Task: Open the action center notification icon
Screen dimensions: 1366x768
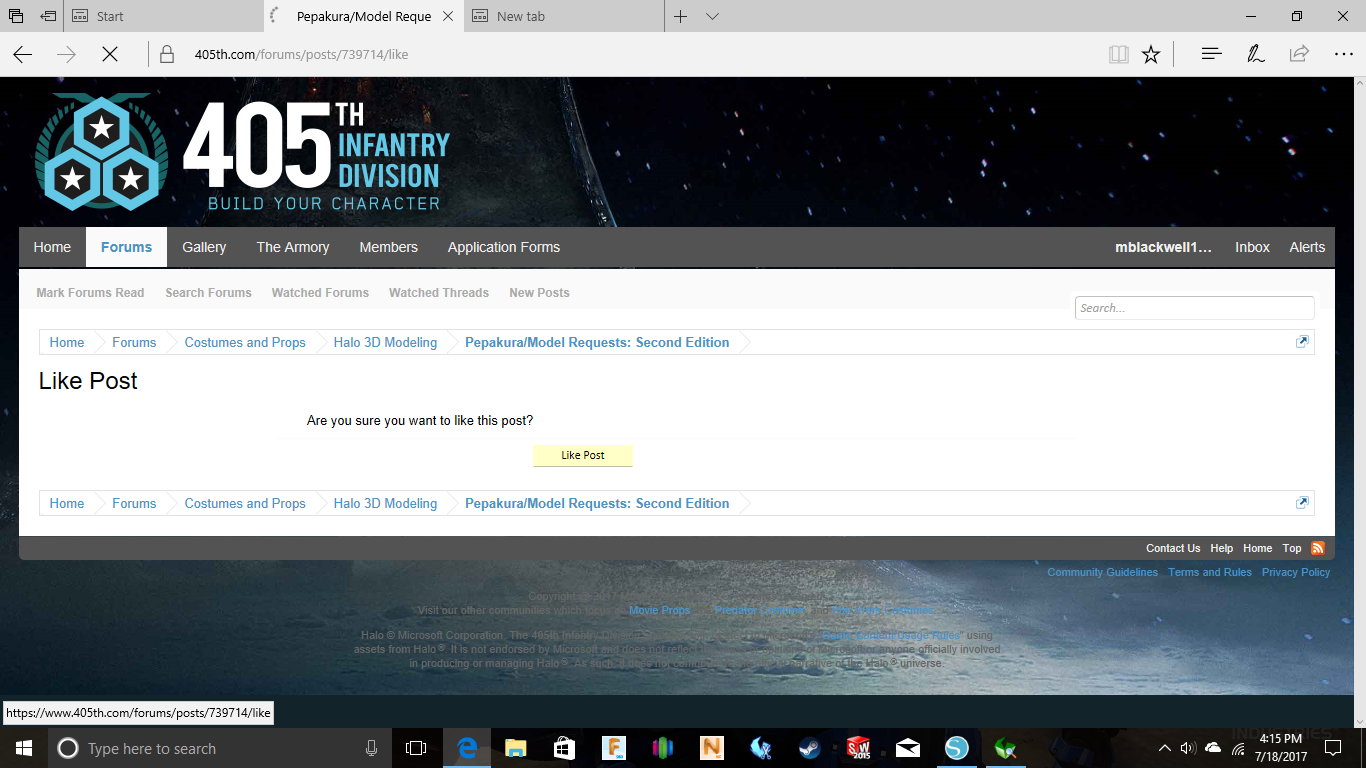Action: pyautogui.click(x=1332, y=748)
